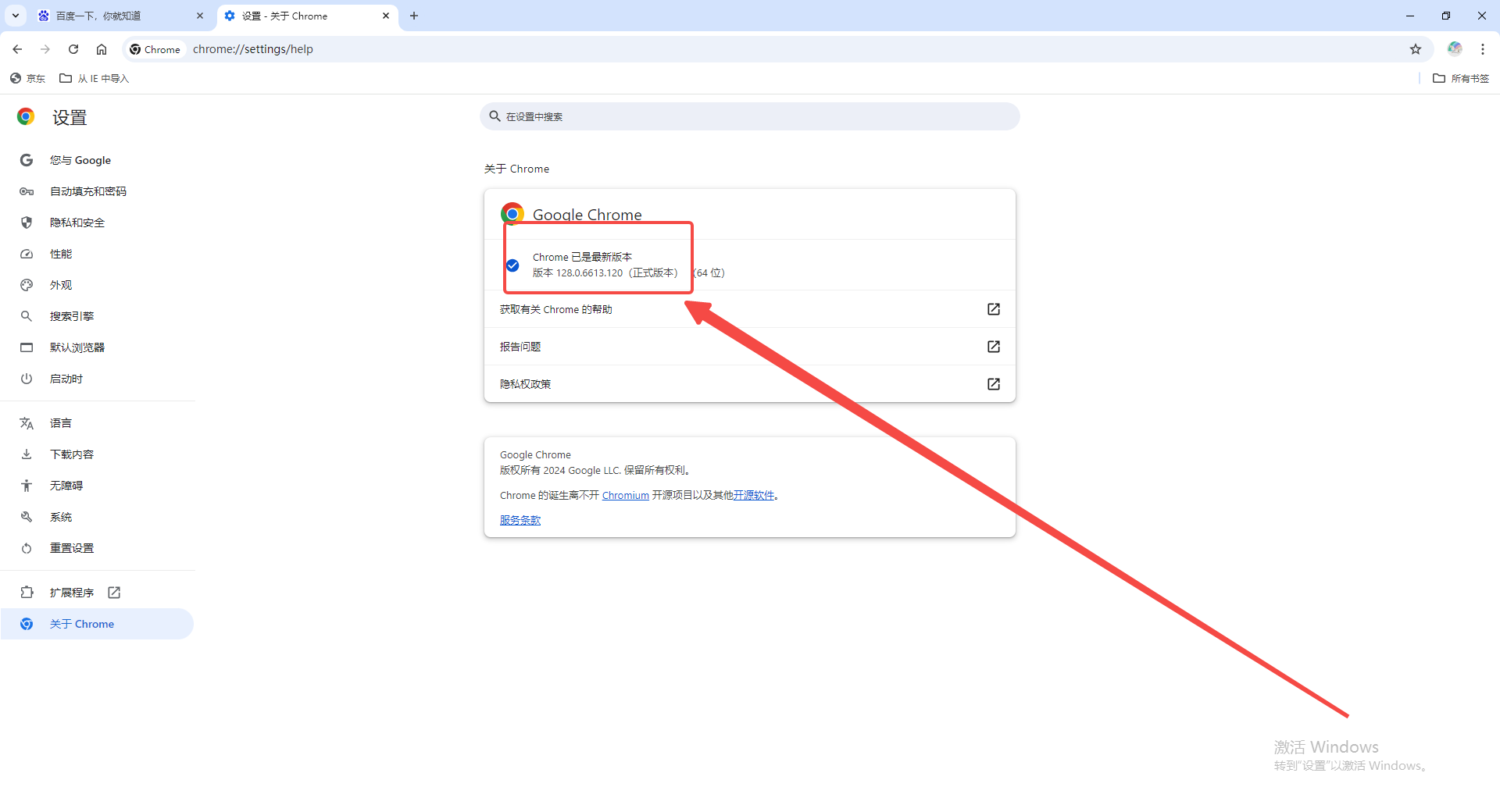
Task: Open 性能 settings
Action: (97, 254)
